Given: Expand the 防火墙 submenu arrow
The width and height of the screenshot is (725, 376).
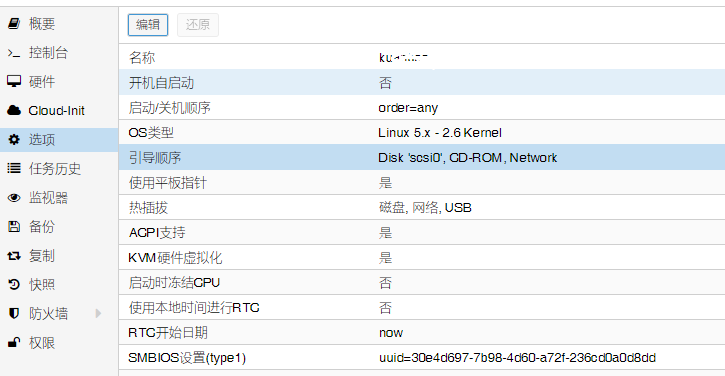Looking at the screenshot, I should coord(98,314).
